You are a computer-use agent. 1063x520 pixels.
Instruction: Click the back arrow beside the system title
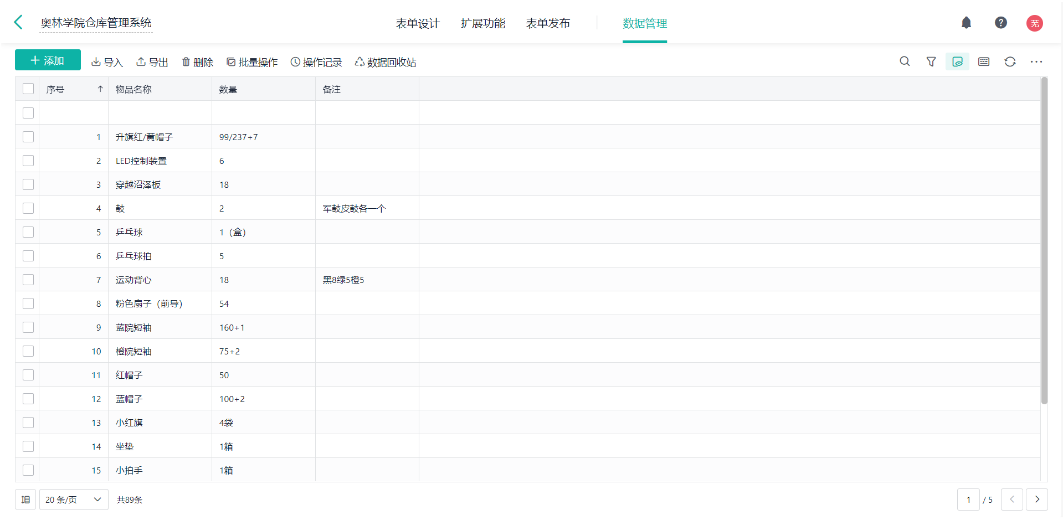(x=18, y=22)
